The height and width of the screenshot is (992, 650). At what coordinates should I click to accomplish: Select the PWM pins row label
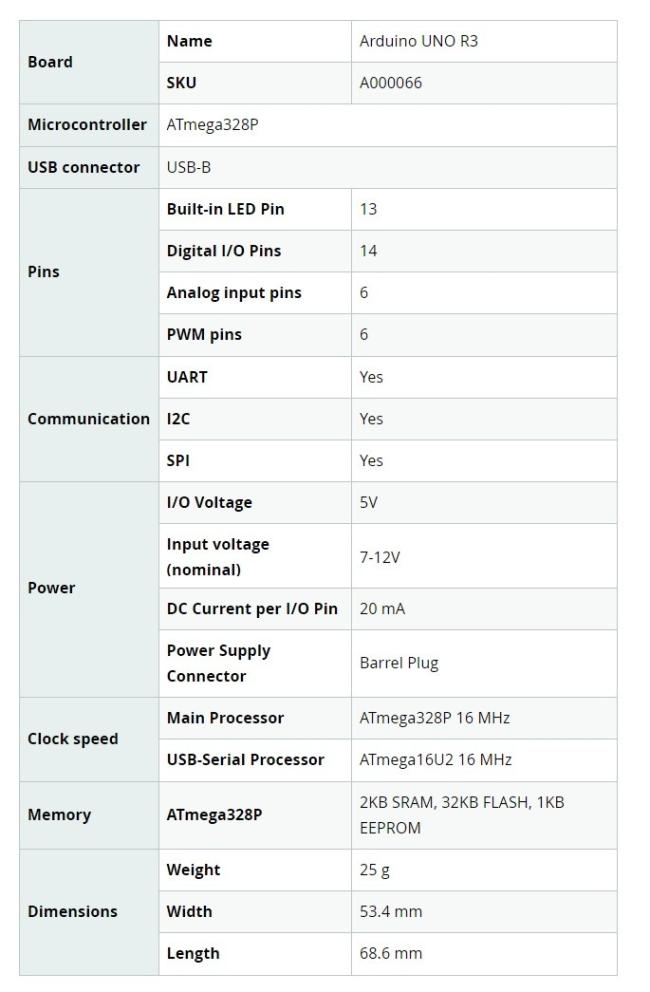[204, 335]
